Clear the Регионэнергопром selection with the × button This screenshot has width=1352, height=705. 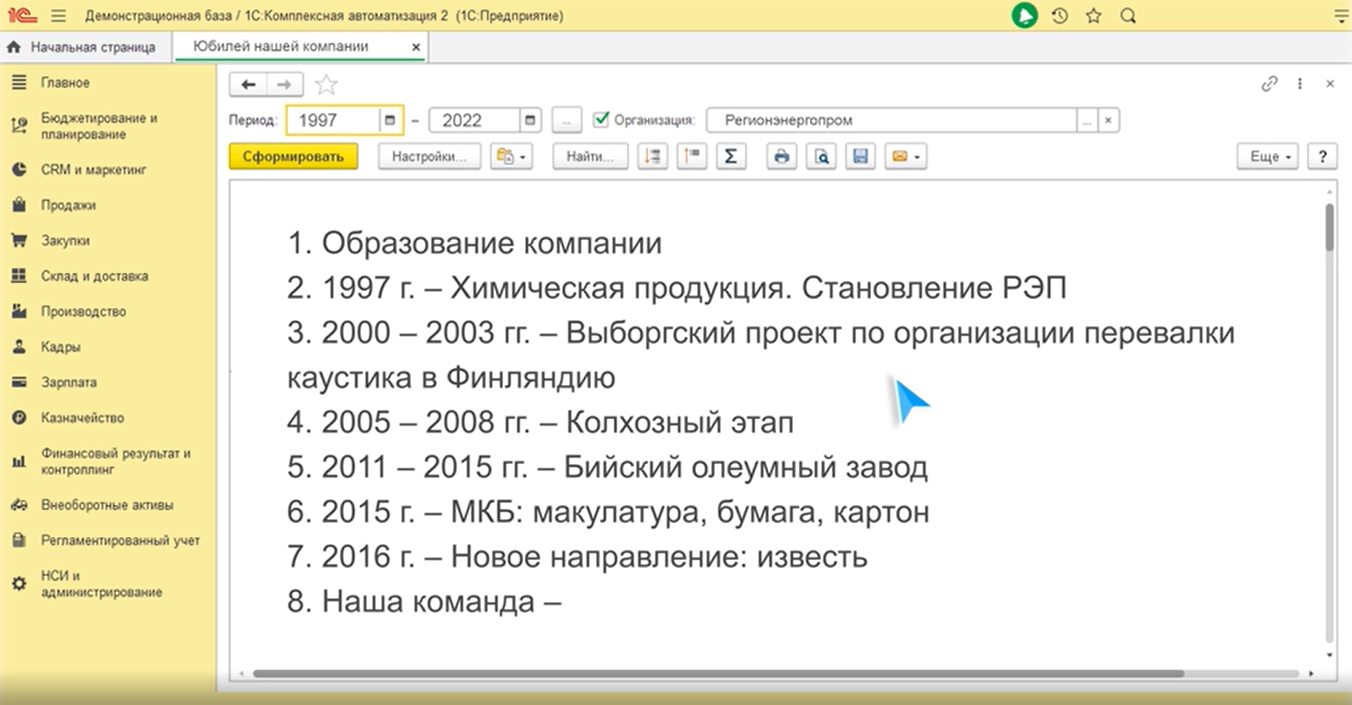[1109, 119]
